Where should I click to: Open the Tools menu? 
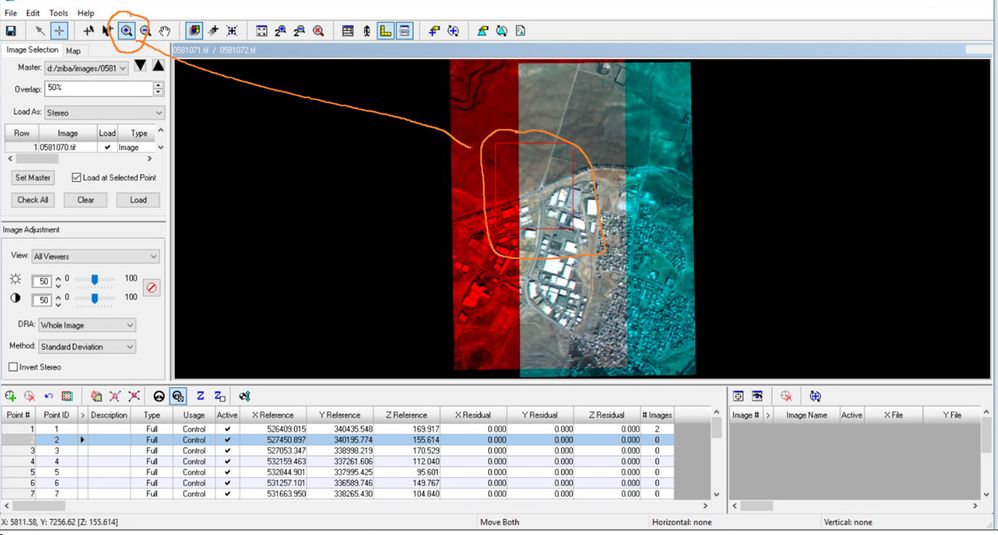(x=58, y=13)
